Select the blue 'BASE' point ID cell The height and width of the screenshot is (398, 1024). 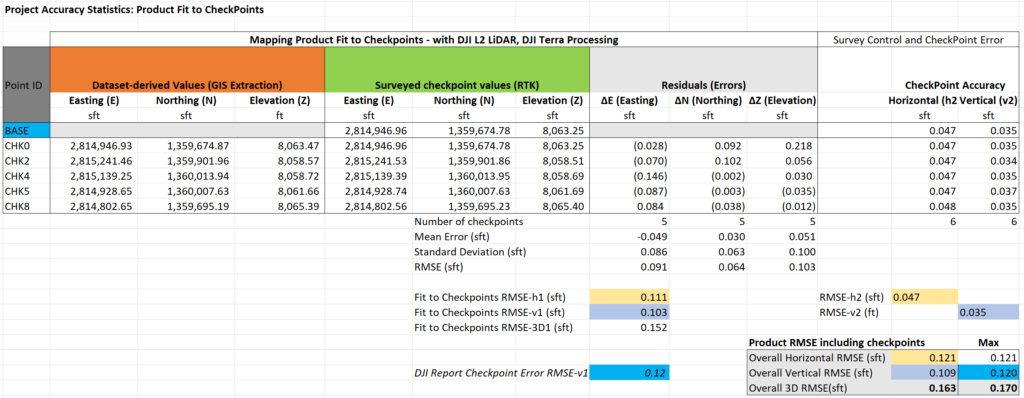coord(25,130)
